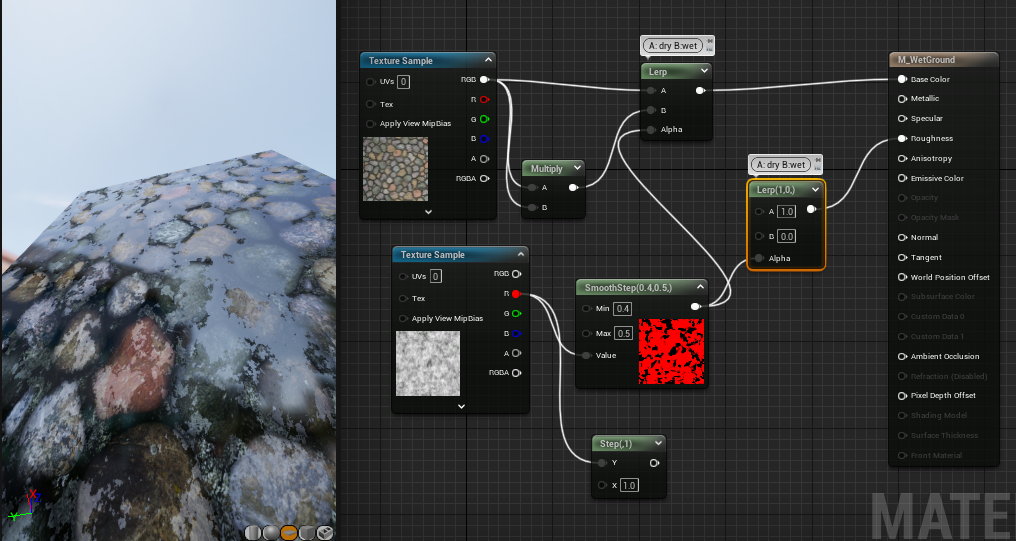Click Metallic pin on M_WetGround
The image size is (1016, 541).
coord(902,98)
